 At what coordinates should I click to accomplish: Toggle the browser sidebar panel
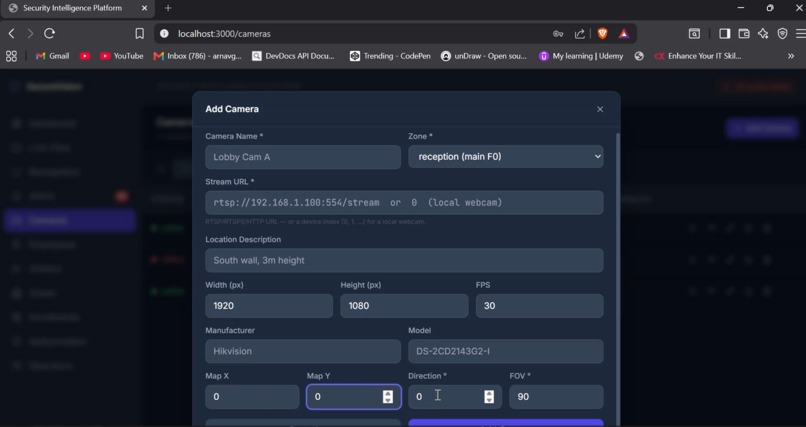(x=724, y=33)
